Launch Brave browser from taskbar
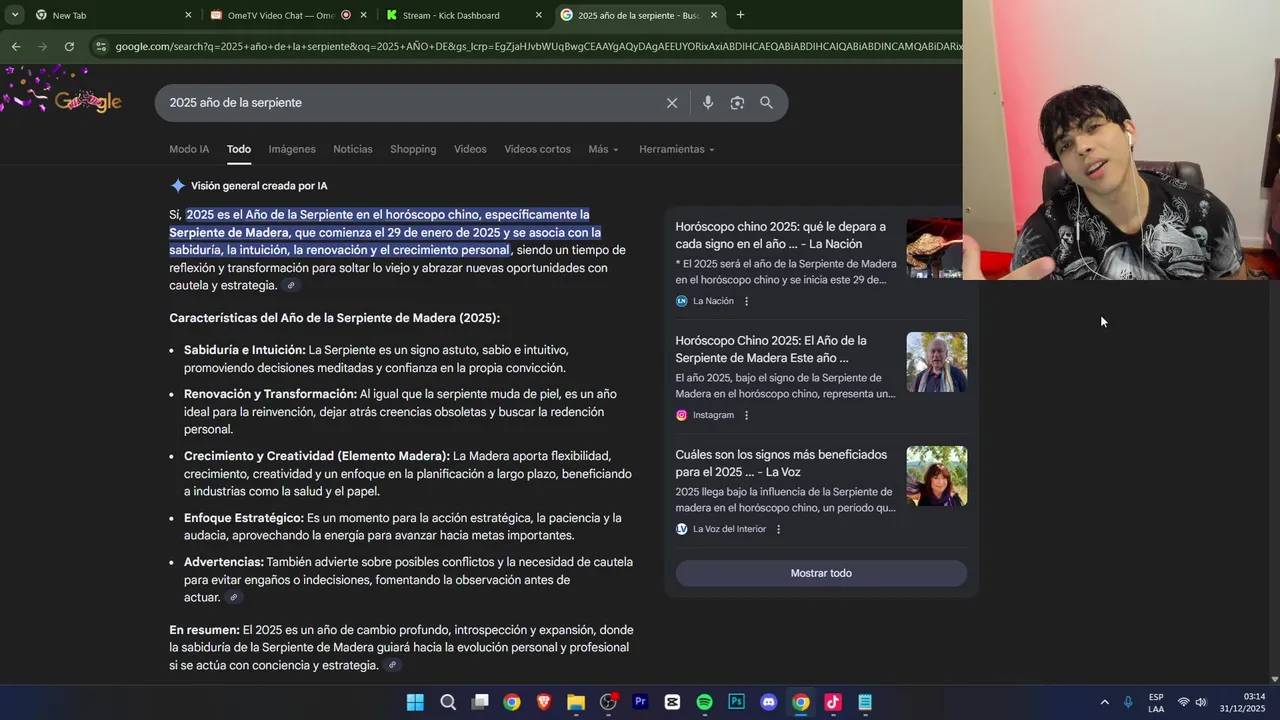1280x720 pixels. click(x=544, y=702)
